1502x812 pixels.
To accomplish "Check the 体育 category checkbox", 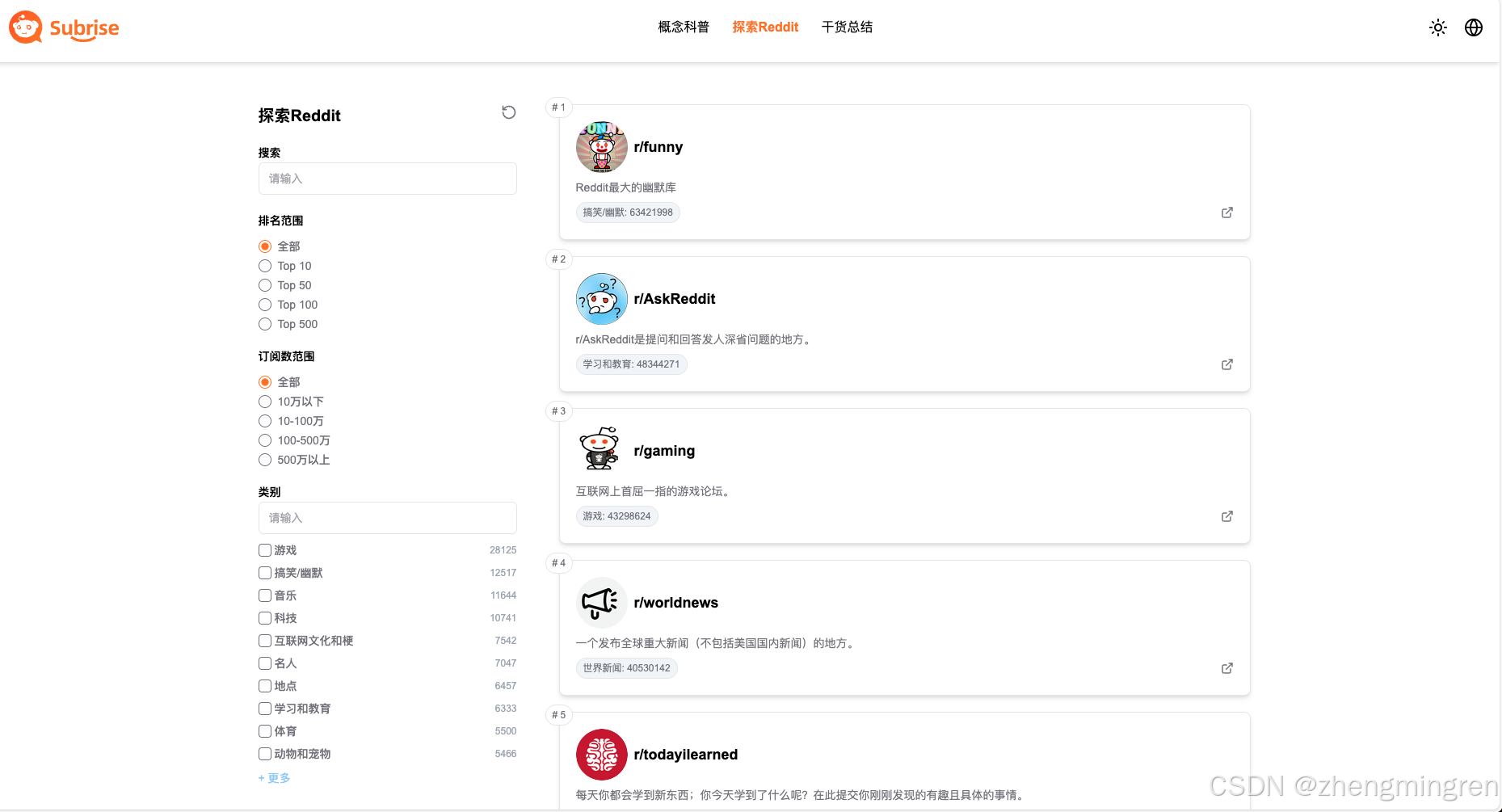I will (265, 731).
